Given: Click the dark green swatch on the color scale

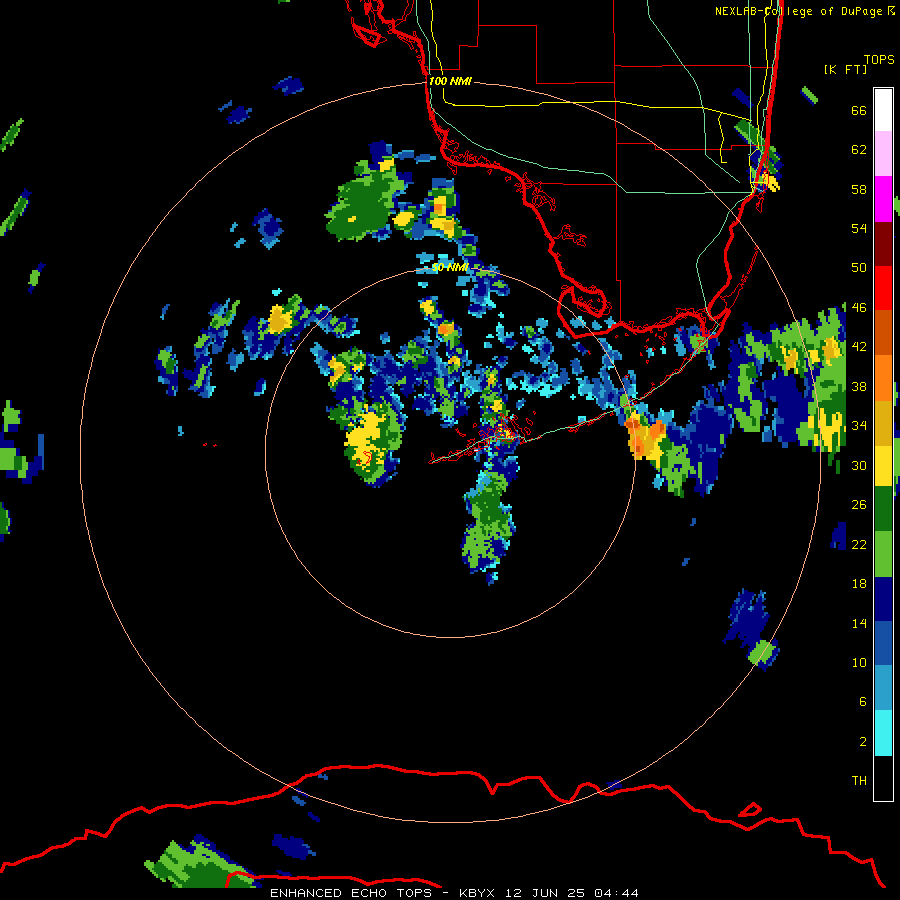Looking at the screenshot, I should coord(883,509).
